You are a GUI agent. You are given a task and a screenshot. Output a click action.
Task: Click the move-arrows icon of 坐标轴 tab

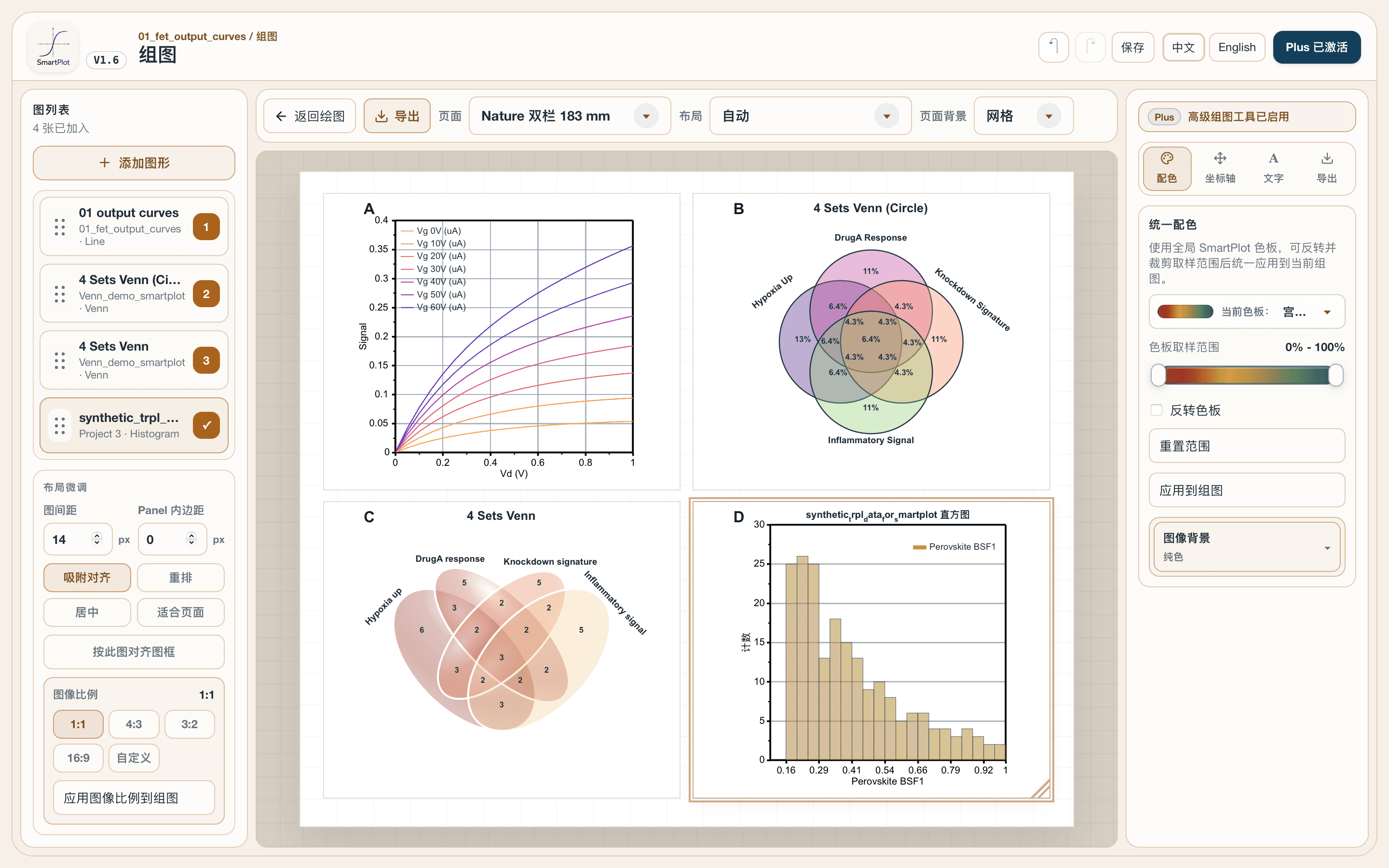click(1220, 159)
